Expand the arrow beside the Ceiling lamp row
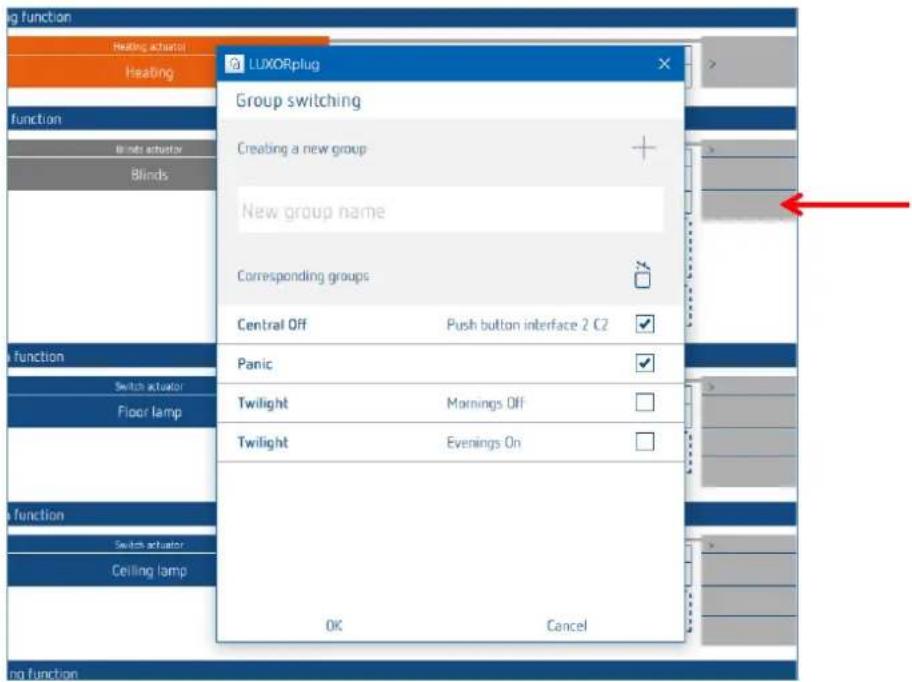This screenshot has height=682, width=912. (x=711, y=545)
